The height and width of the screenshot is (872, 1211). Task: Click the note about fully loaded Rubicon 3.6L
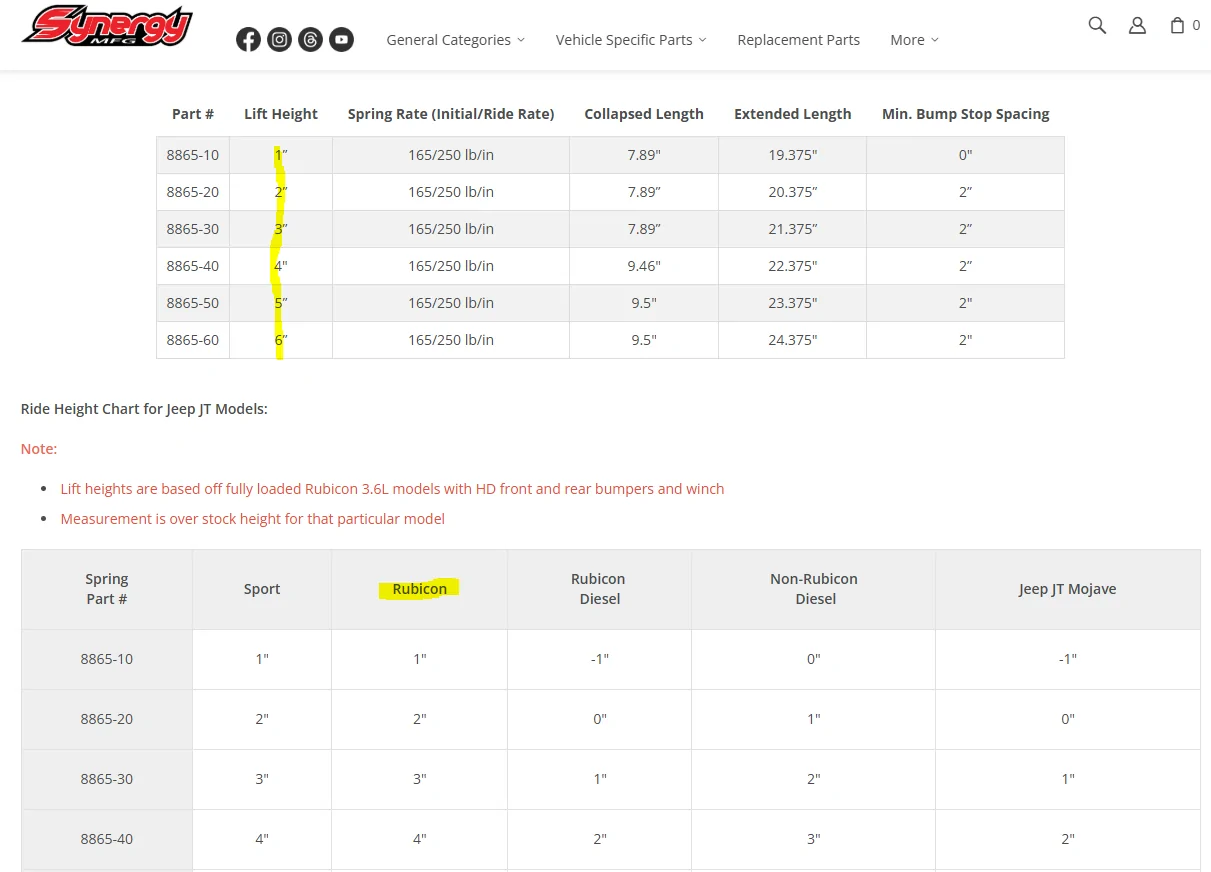click(x=392, y=489)
